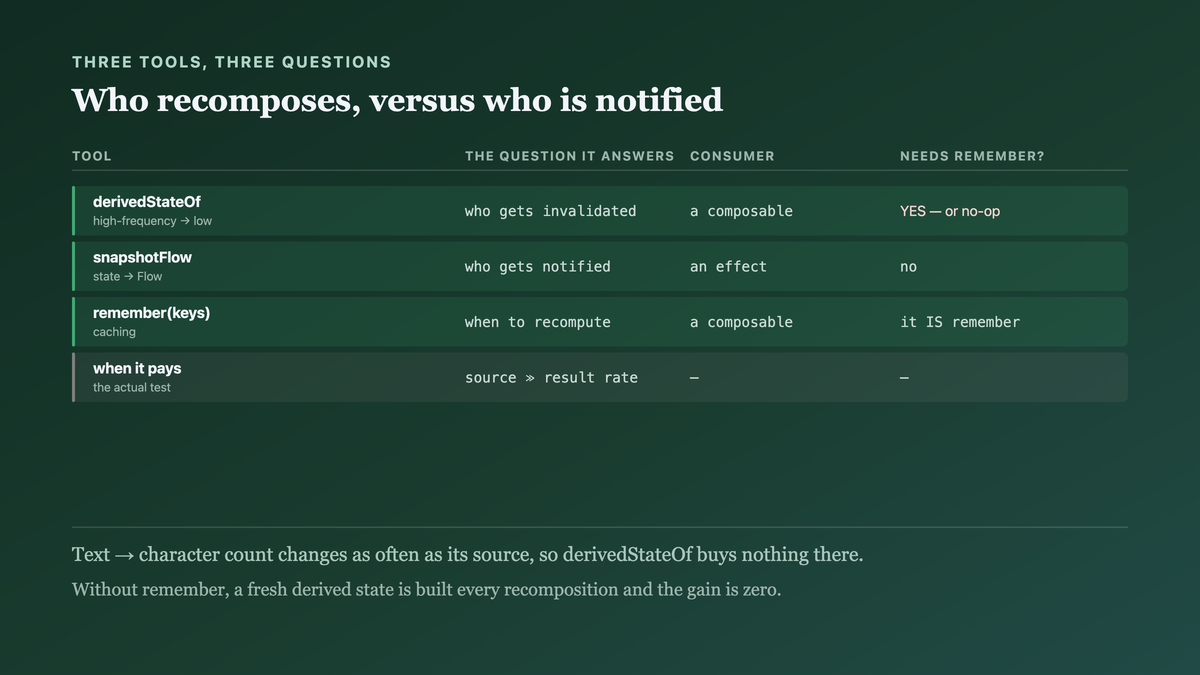
Task: Click the "the actual test" caption
Action: point(132,387)
